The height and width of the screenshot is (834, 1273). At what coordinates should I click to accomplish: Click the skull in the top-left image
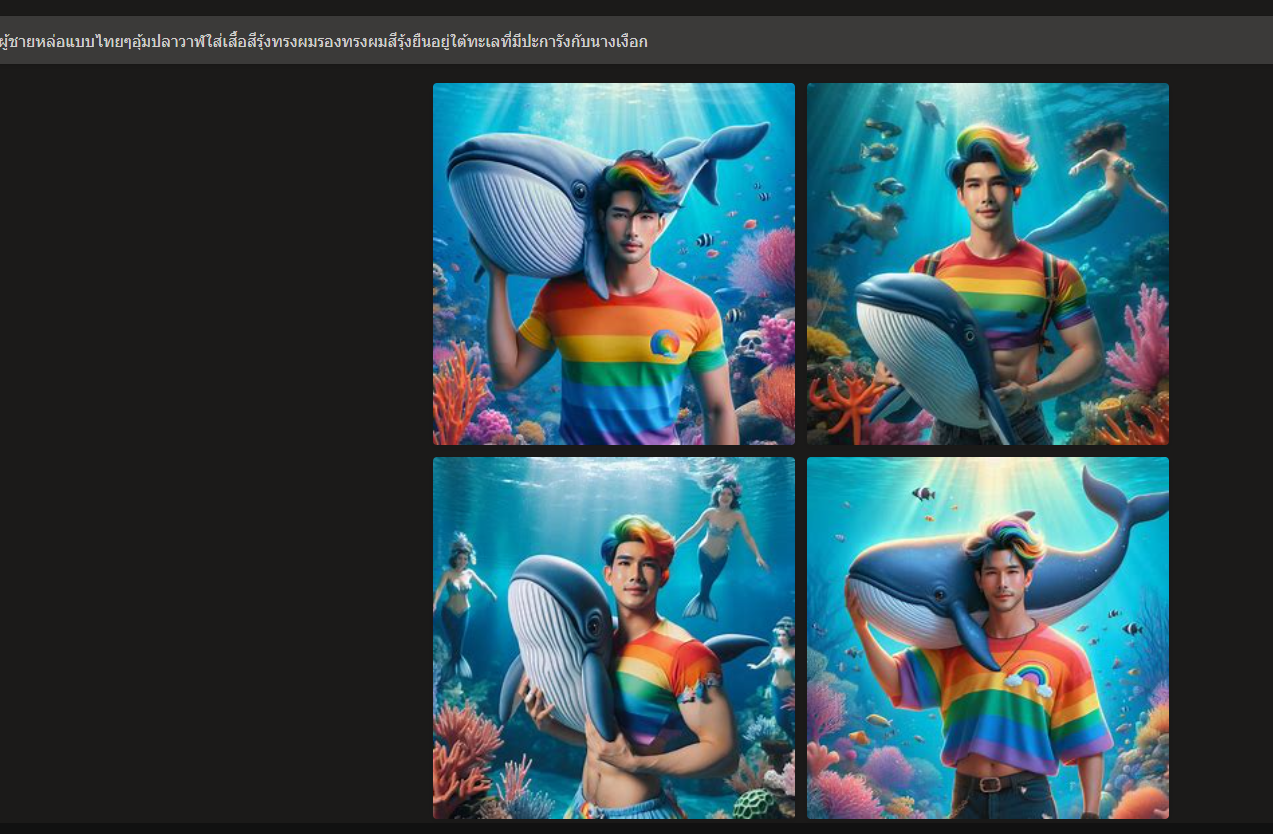coord(750,347)
